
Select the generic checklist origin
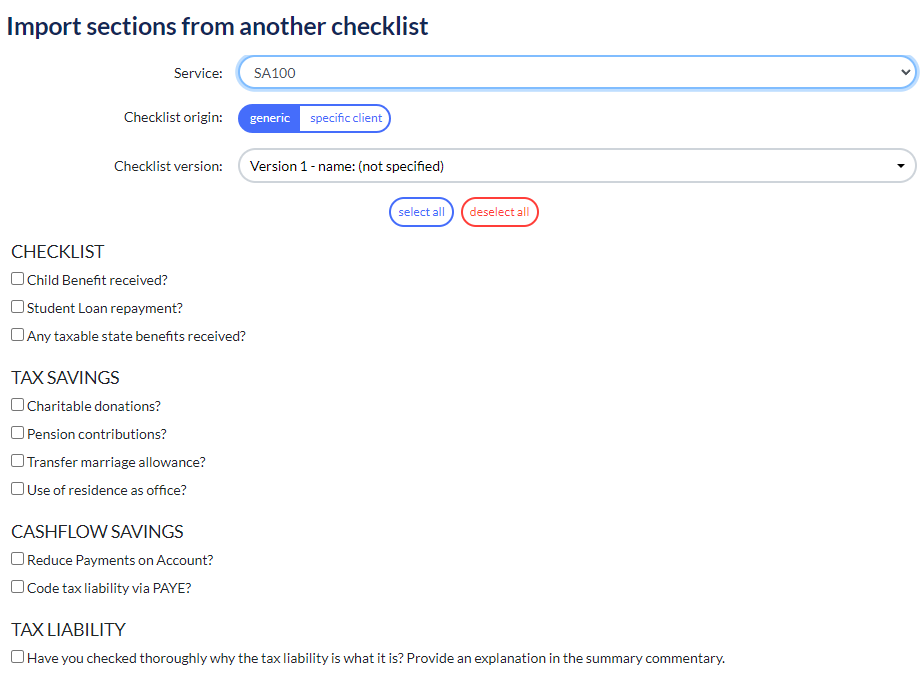click(x=270, y=118)
